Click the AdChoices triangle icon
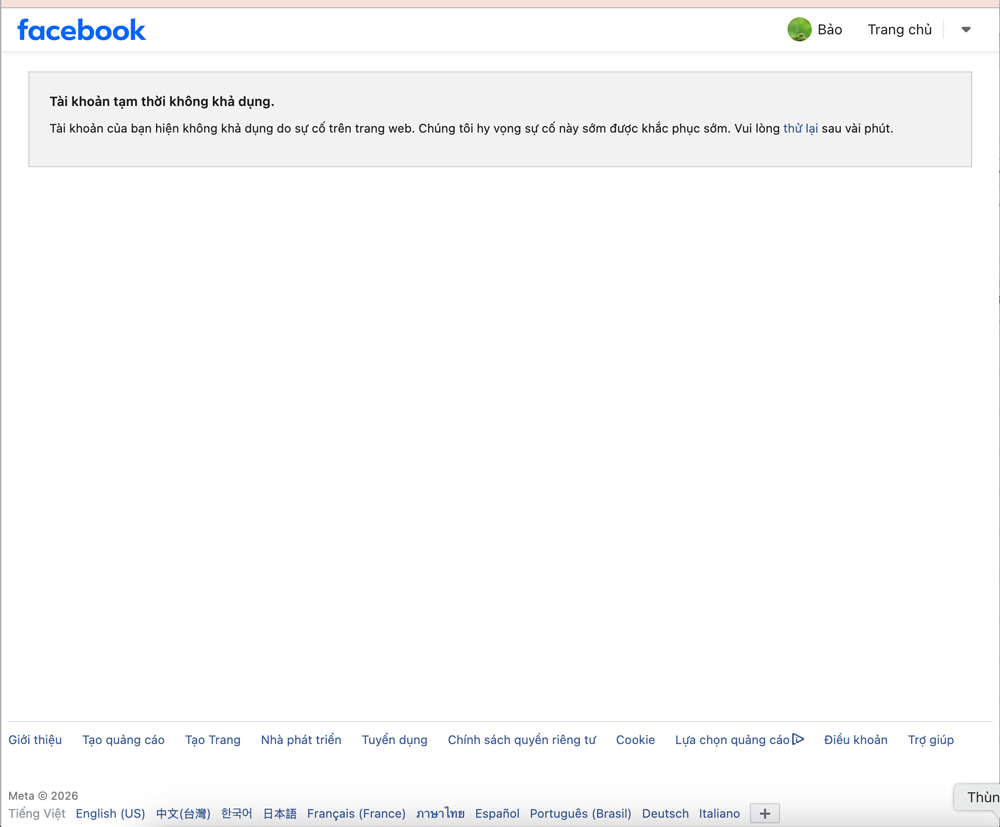Image resolution: width=1000 pixels, height=827 pixels. click(x=798, y=739)
